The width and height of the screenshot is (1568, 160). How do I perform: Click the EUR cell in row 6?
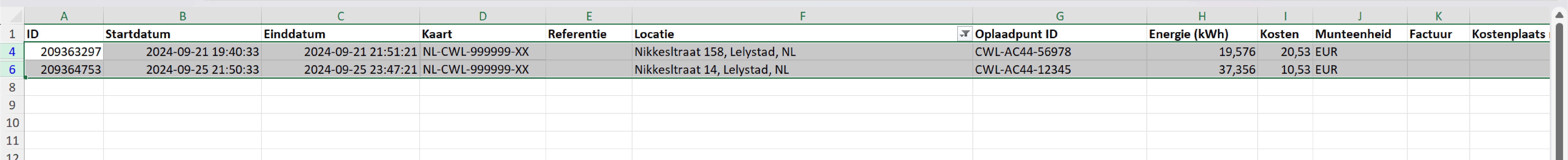1360,69
